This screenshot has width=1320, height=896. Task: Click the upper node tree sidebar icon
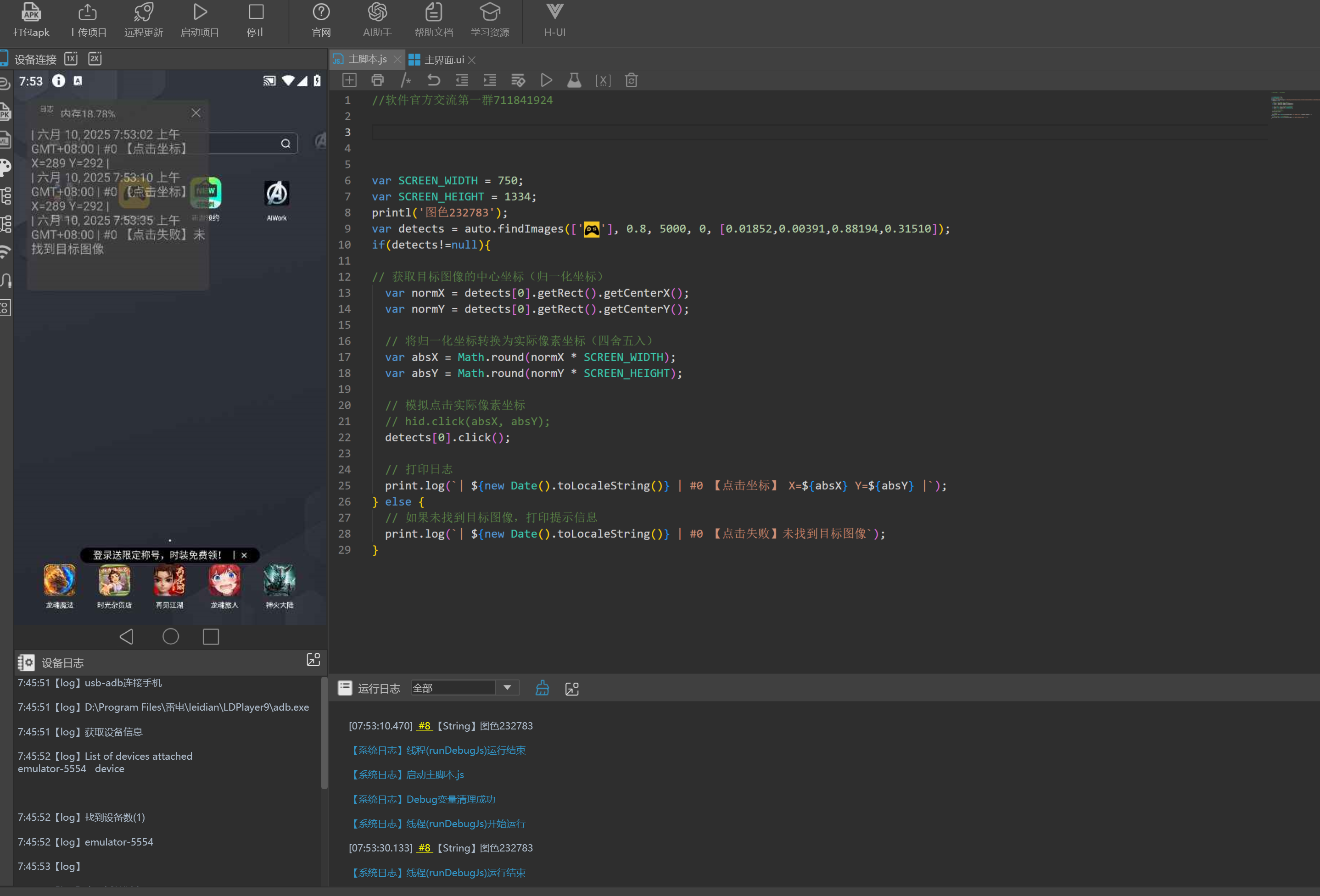[6, 196]
